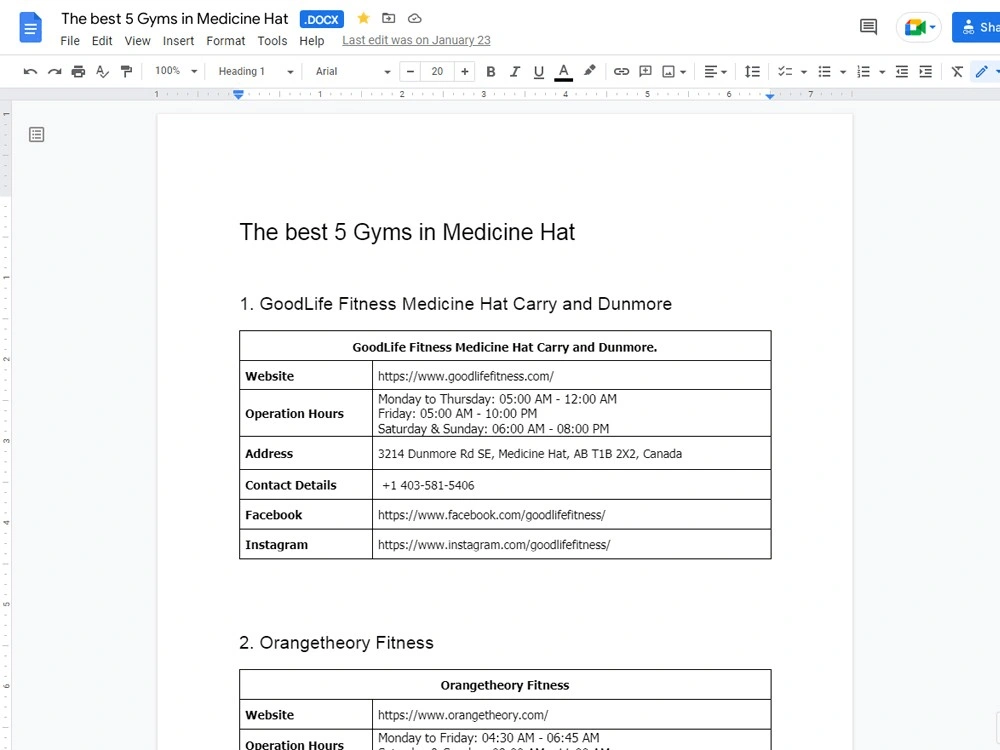
Task: Toggle underline formatting
Action: tap(539, 71)
